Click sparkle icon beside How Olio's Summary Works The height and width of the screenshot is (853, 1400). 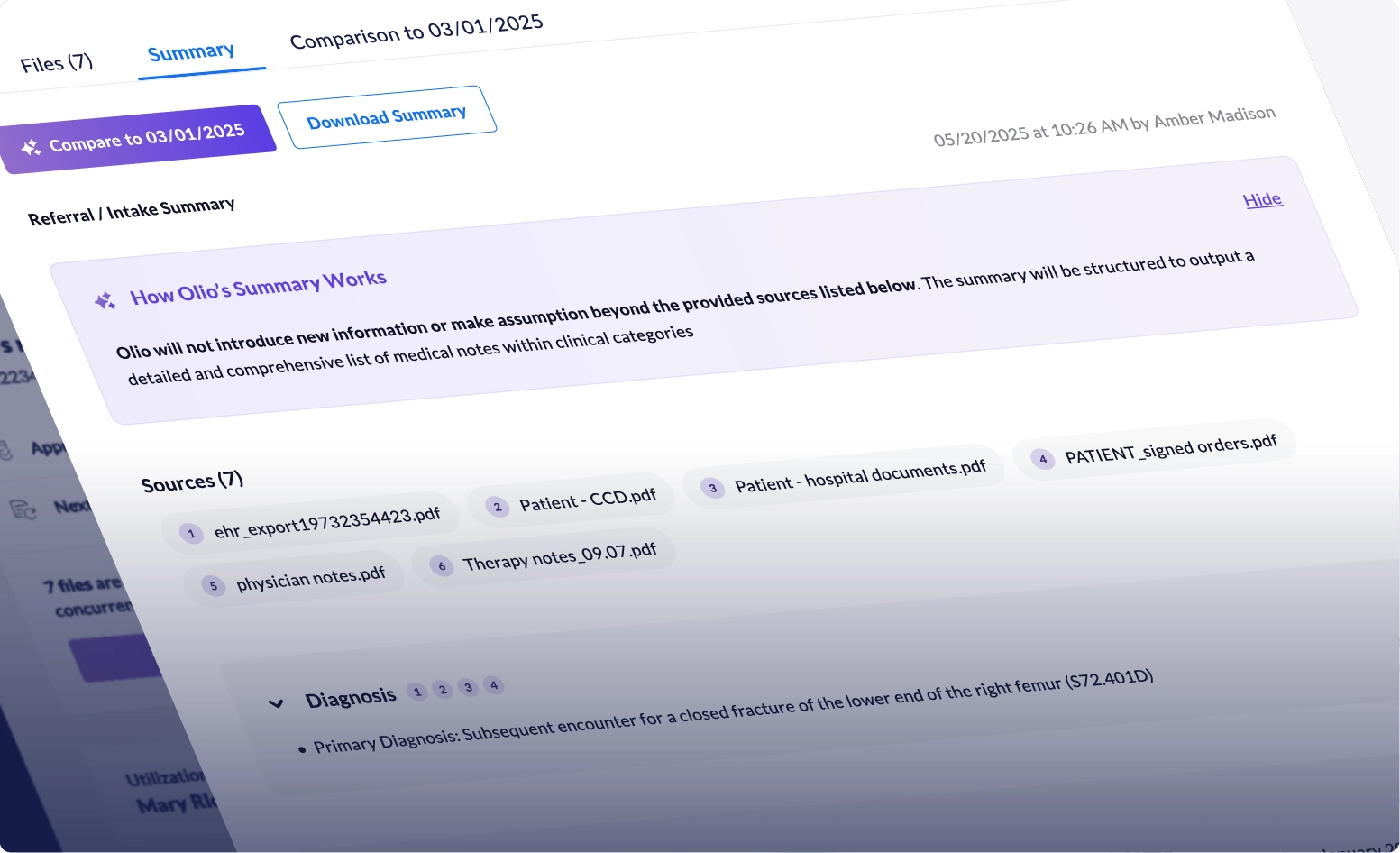(105, 300)
